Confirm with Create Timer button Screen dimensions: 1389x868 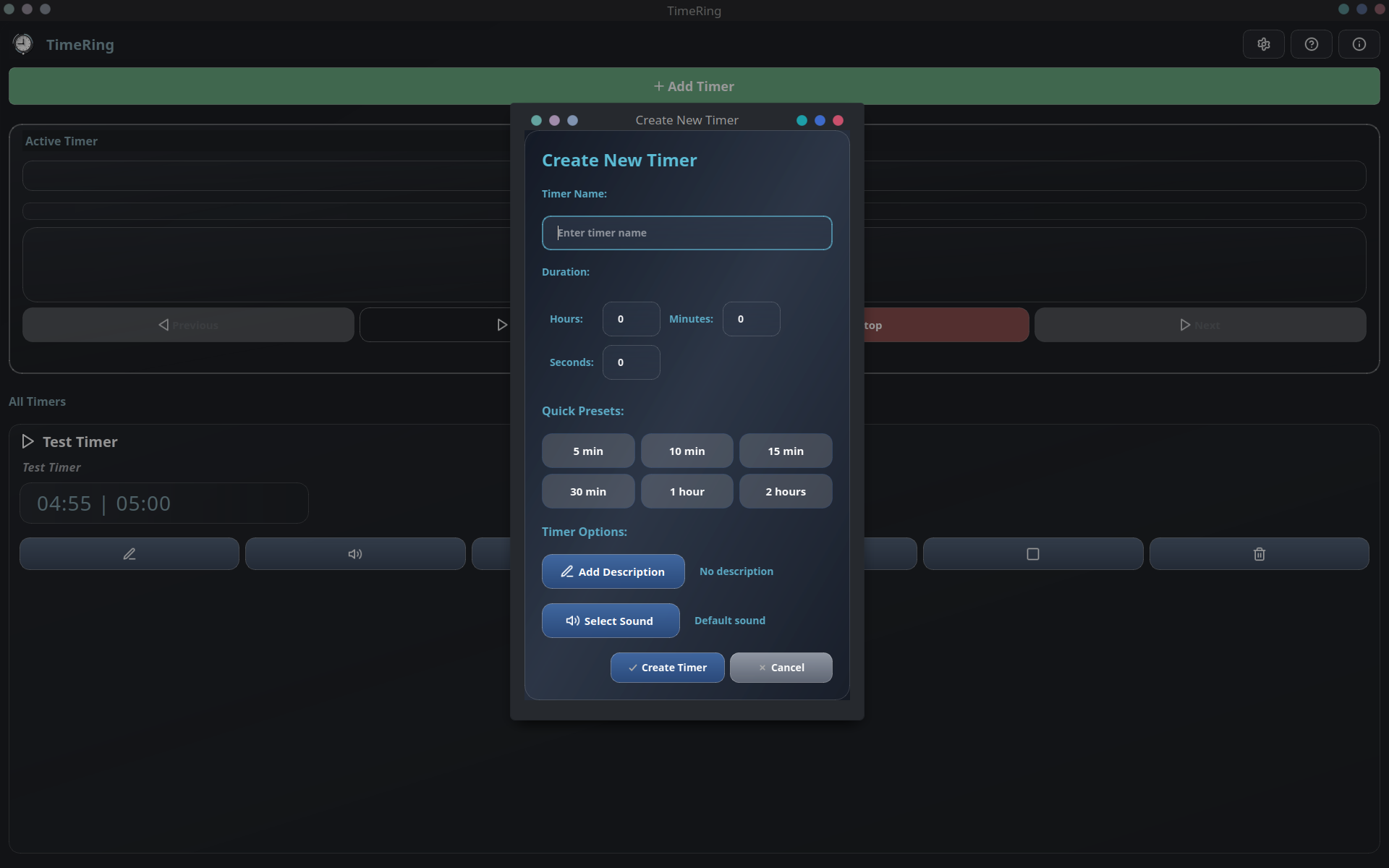click(667, 668)
